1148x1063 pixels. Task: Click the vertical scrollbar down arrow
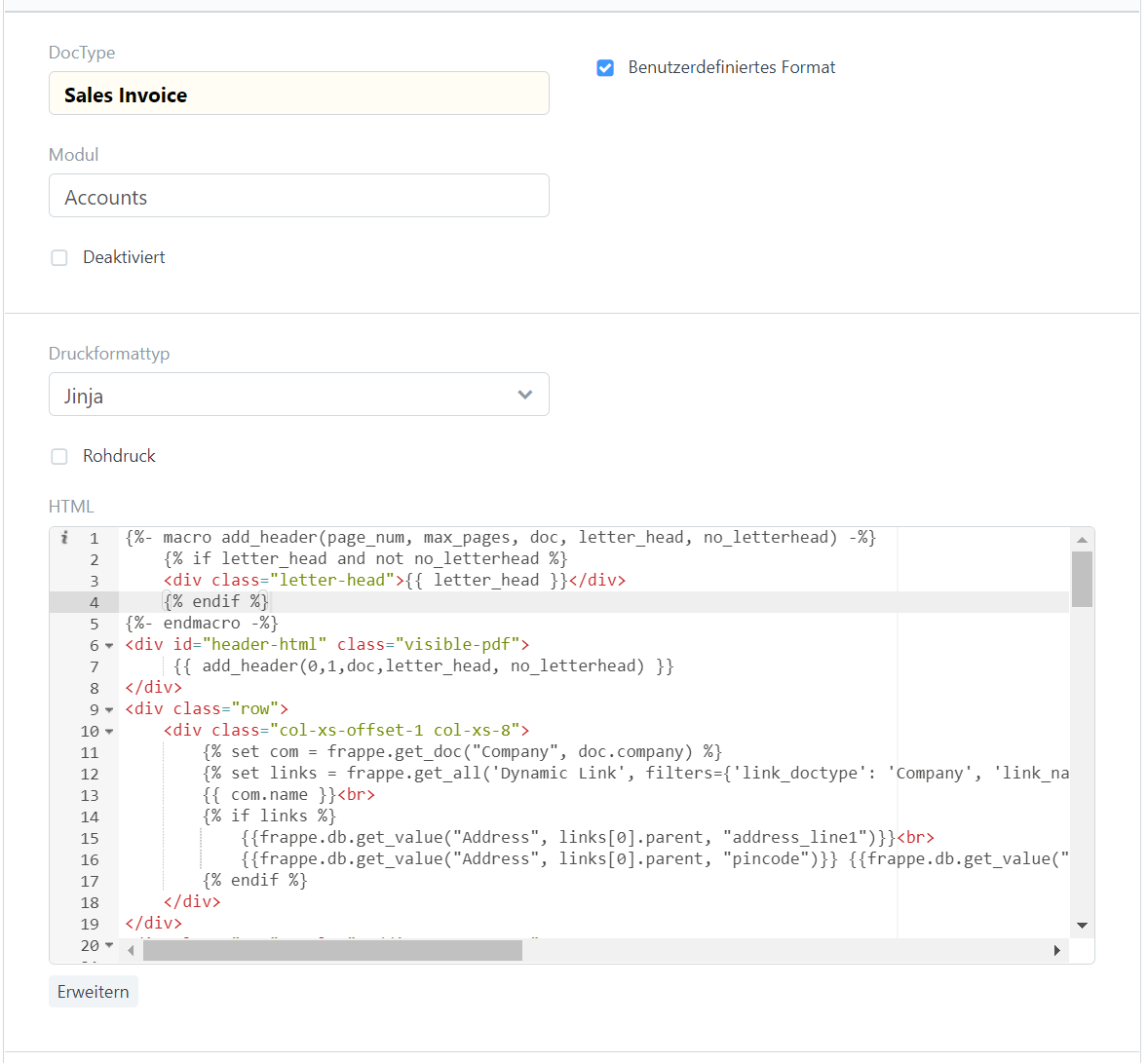(x=1082, y=926)
